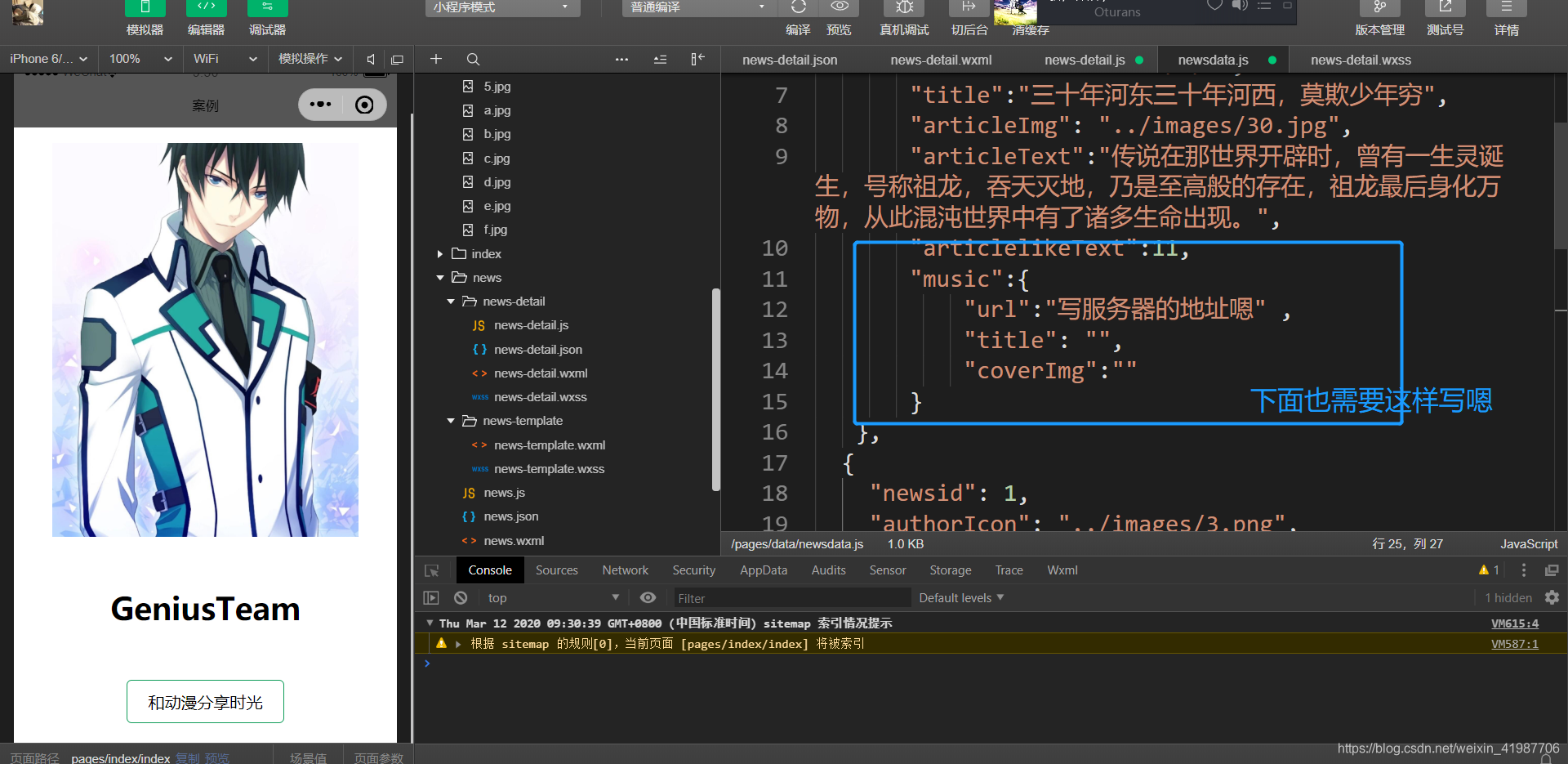Toggle the 调试器 debugger panel button

point(267,10)
